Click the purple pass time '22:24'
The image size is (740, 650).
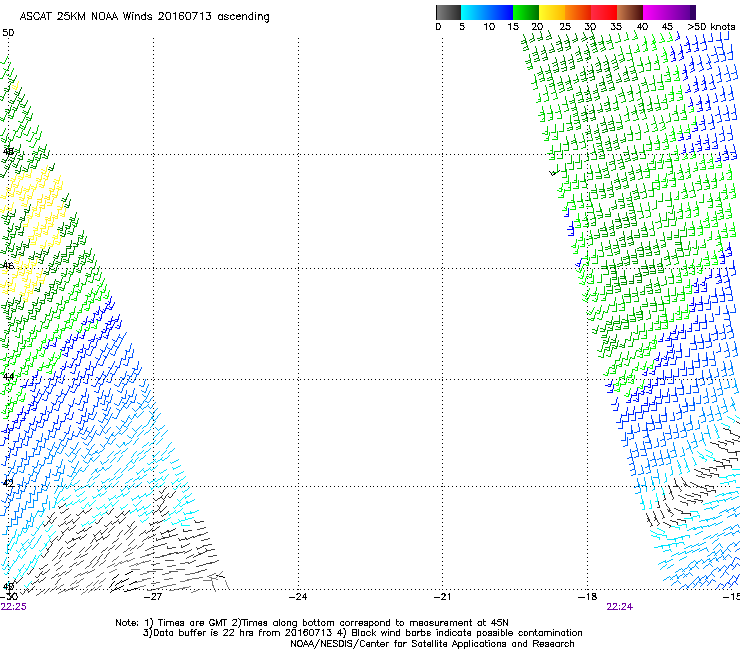pos(620,607)
